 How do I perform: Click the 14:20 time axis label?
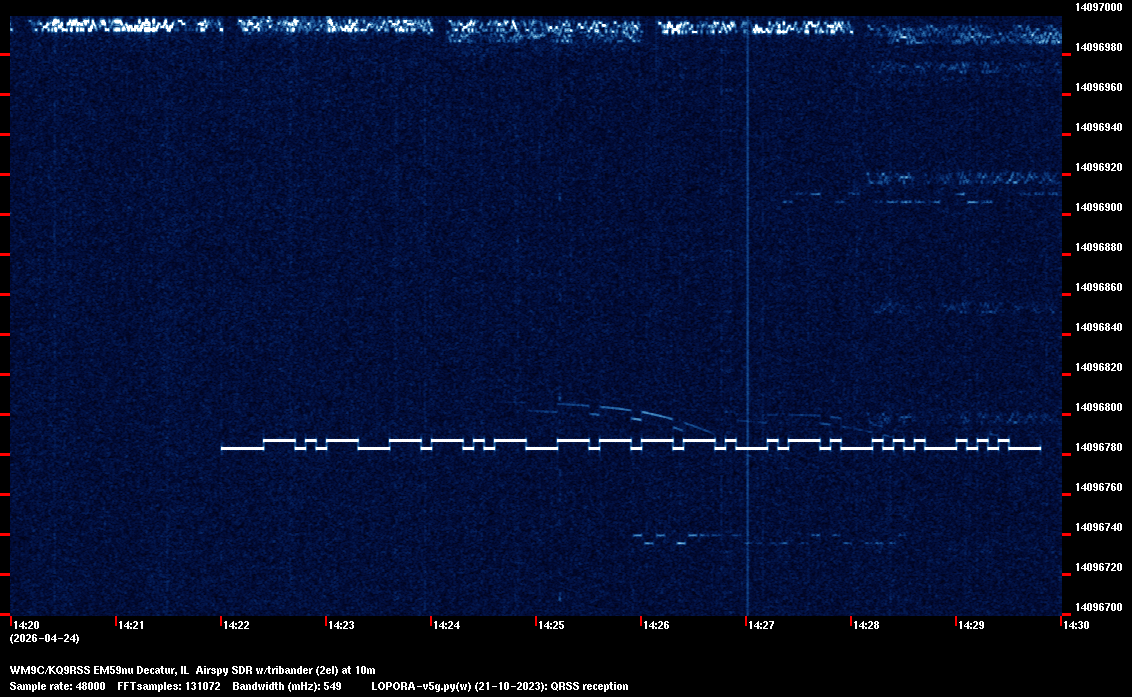click(25, 625)
